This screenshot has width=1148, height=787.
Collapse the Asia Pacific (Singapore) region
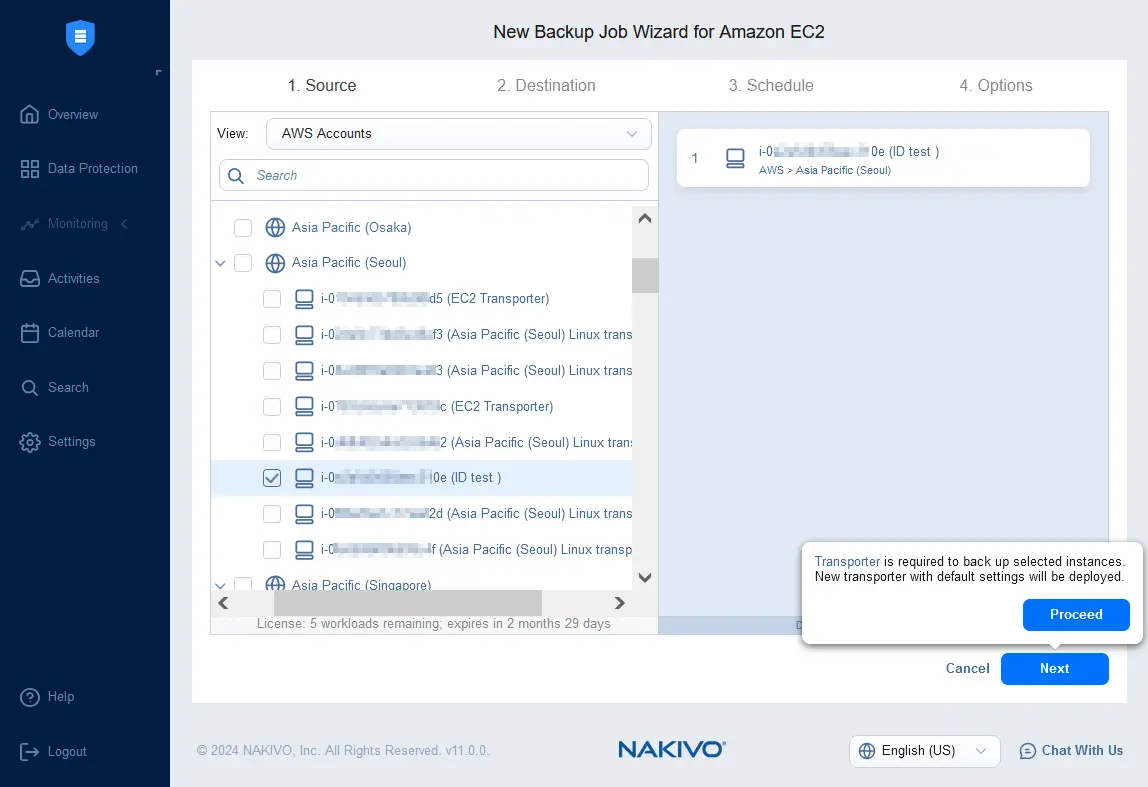(220, 586)
